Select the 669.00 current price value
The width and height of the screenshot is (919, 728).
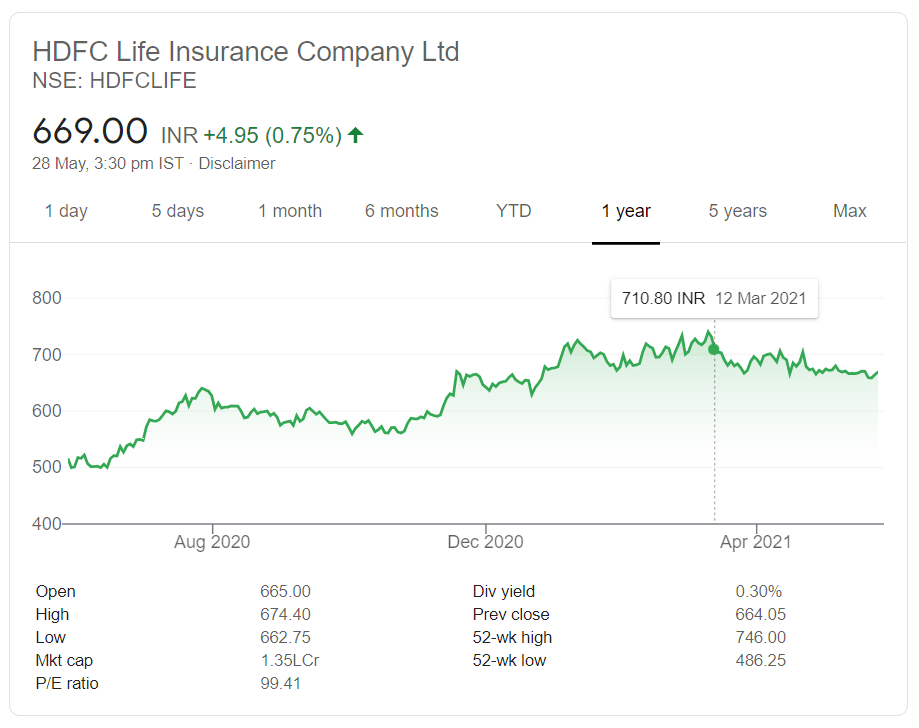pyautogui.click(x=90, y=131)
